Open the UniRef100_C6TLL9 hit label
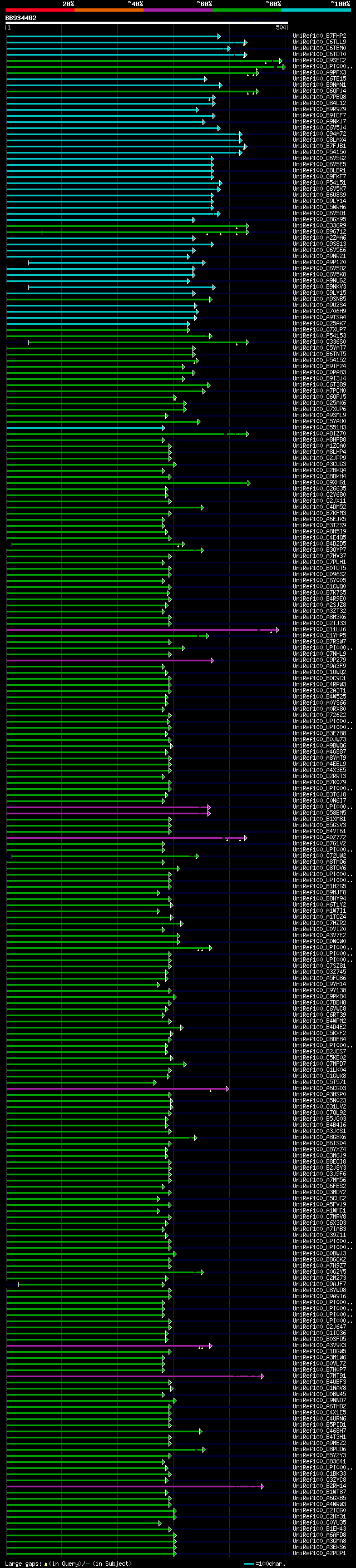Image resolution: width=356 pixels, height=1568 pixels. (319, 43)
